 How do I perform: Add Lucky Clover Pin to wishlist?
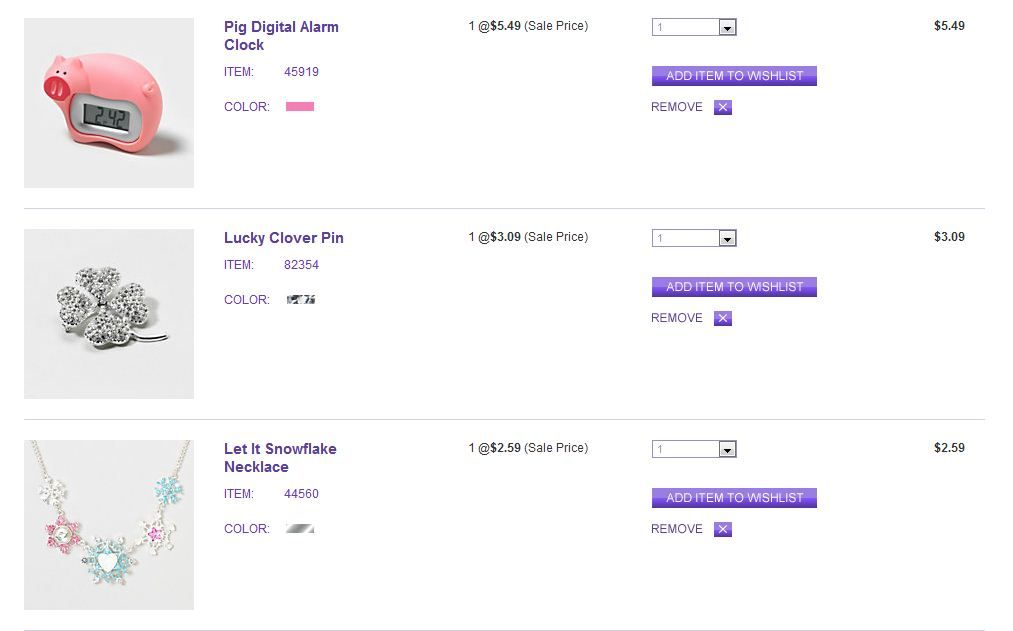(x=734, y=287)
